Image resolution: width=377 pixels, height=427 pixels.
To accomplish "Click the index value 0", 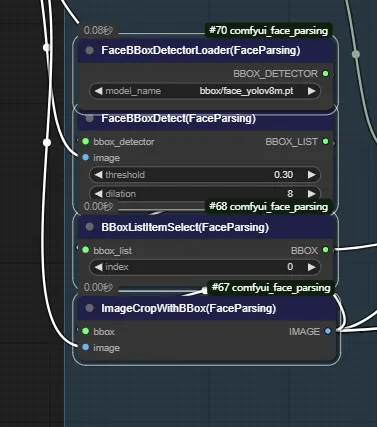I will click(290, 267).
